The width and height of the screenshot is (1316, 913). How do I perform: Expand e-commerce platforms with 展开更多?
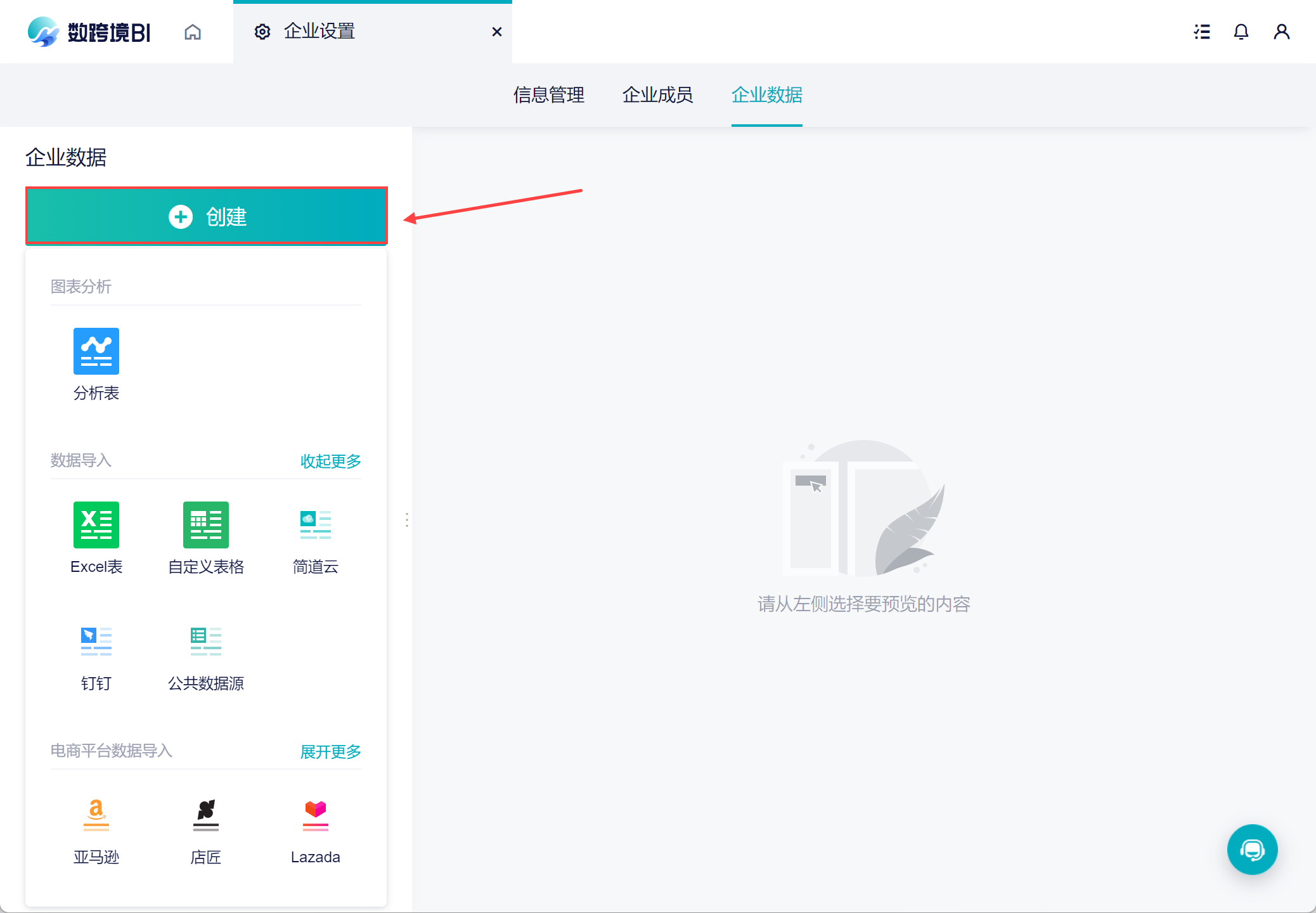click(330, 751)
